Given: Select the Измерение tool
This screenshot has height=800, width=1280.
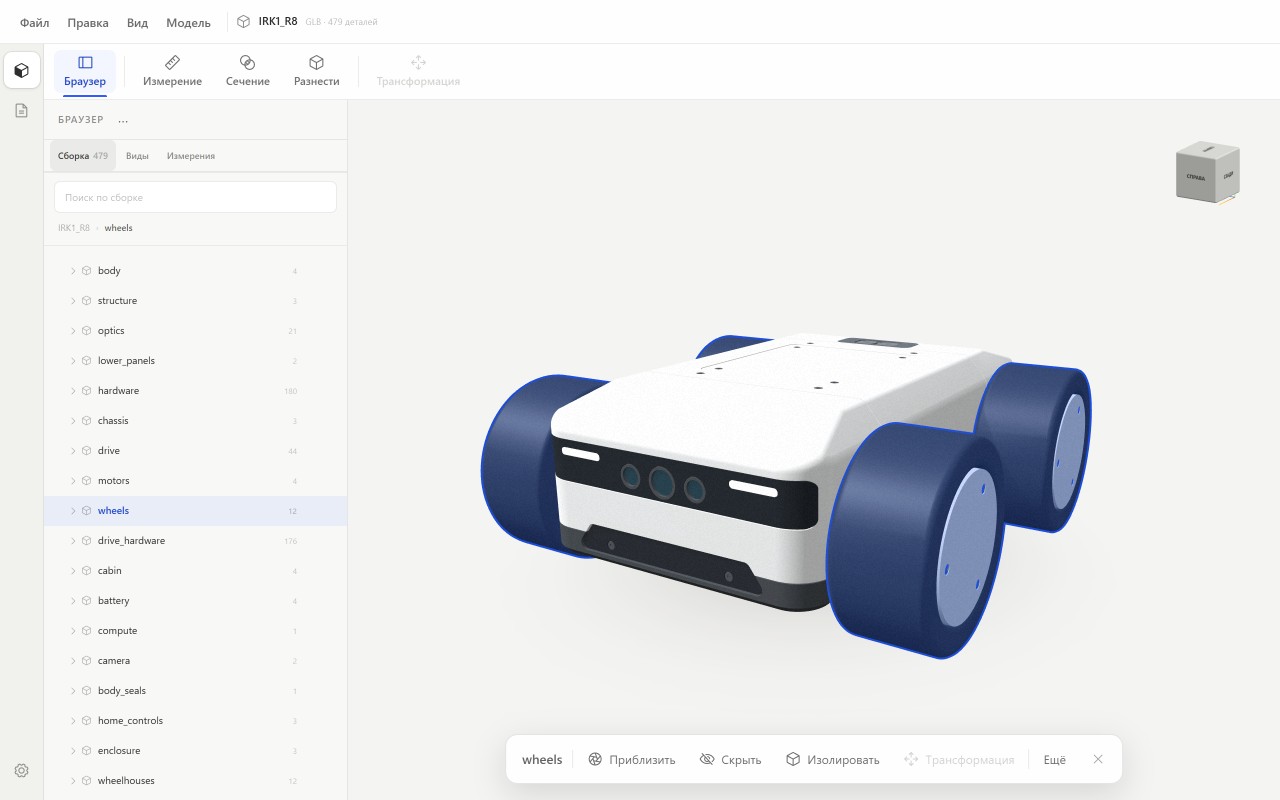Looking at the screenshot, I should (172, 71).
